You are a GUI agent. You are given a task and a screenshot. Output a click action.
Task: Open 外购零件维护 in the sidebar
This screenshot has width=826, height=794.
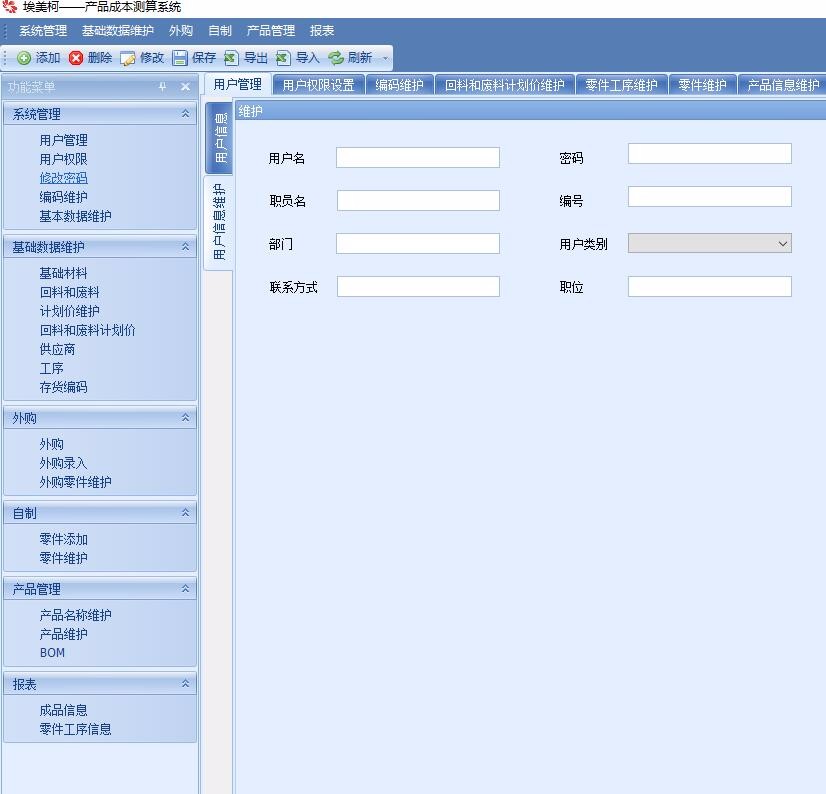click(x=75, y=482)
